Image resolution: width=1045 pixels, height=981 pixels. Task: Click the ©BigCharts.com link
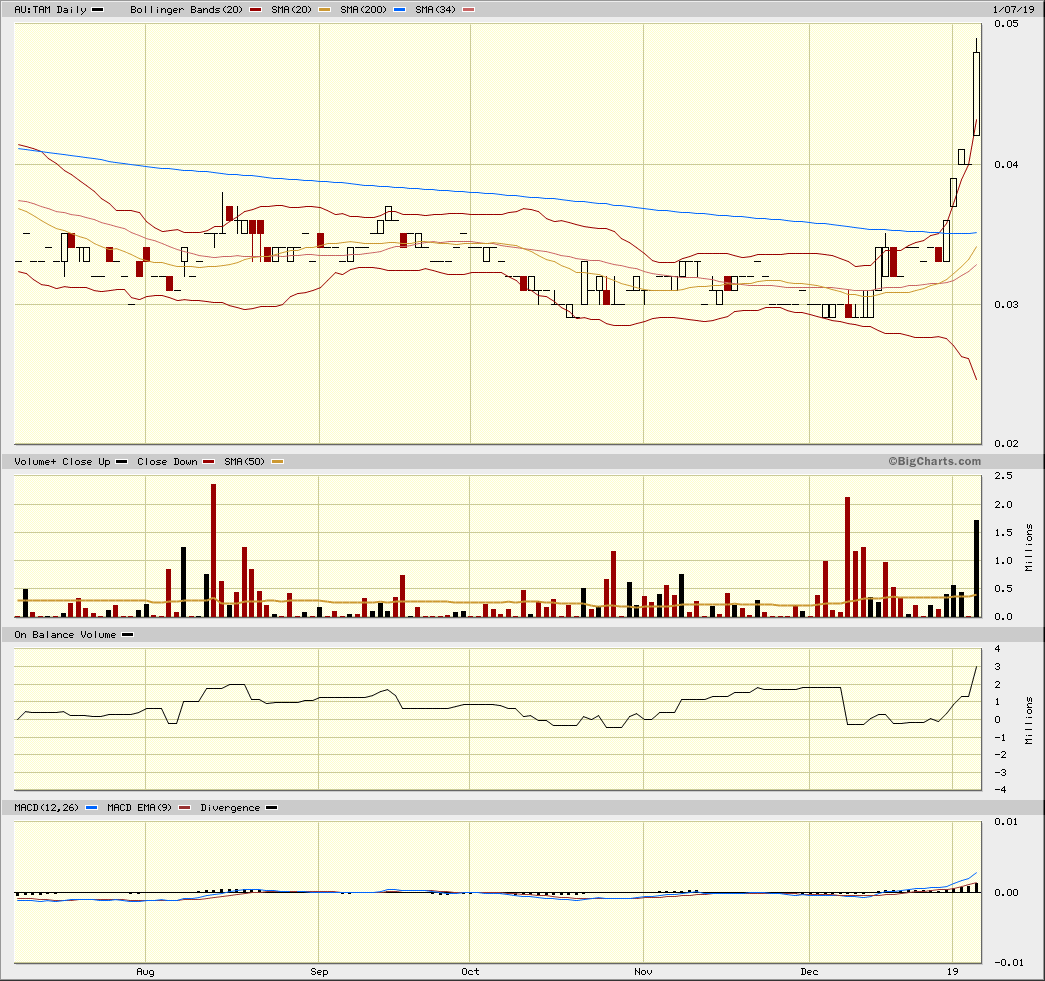click(x=934, y=461)
